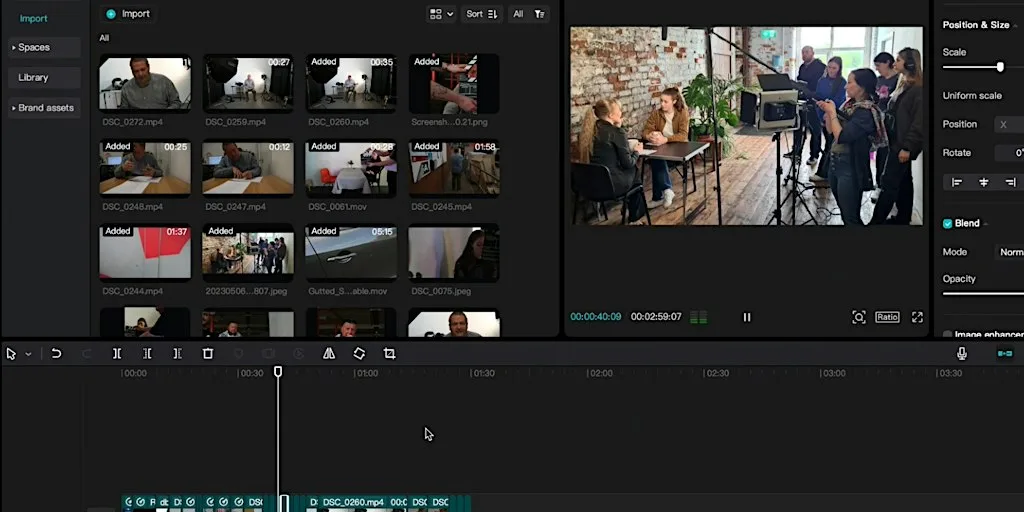Select DSC_0248.mp4 thumbnail
The width and height of the screenshot is (1024, 512).
pos(145,168)
